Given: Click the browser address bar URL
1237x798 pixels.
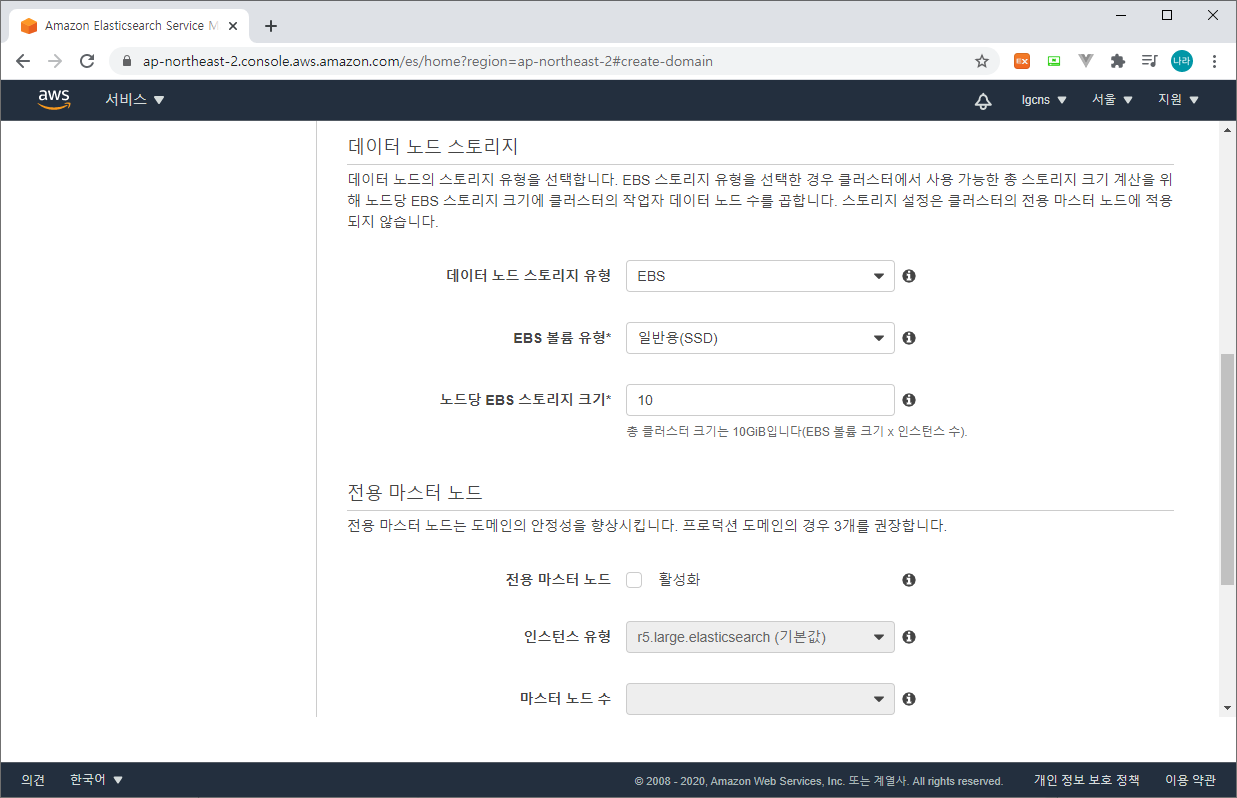Looking at the screenshot, I should point(428,61).
